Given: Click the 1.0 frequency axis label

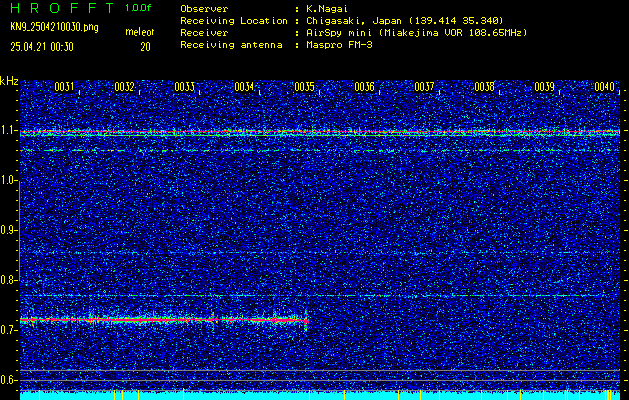Looking at the screenshot, I should point(8,181).
